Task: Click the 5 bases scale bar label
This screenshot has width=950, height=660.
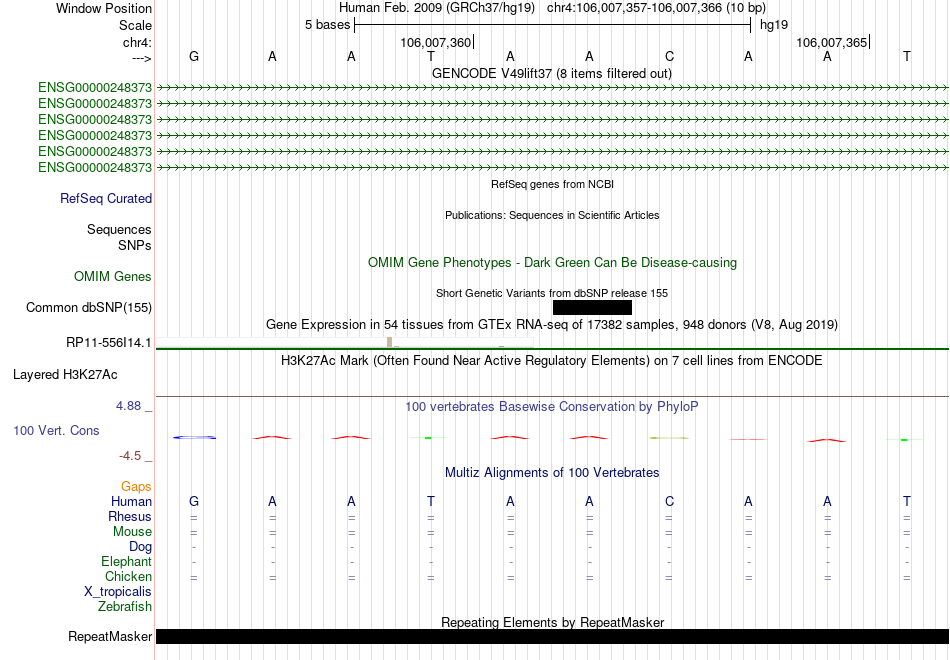Action: coord(327,25)
